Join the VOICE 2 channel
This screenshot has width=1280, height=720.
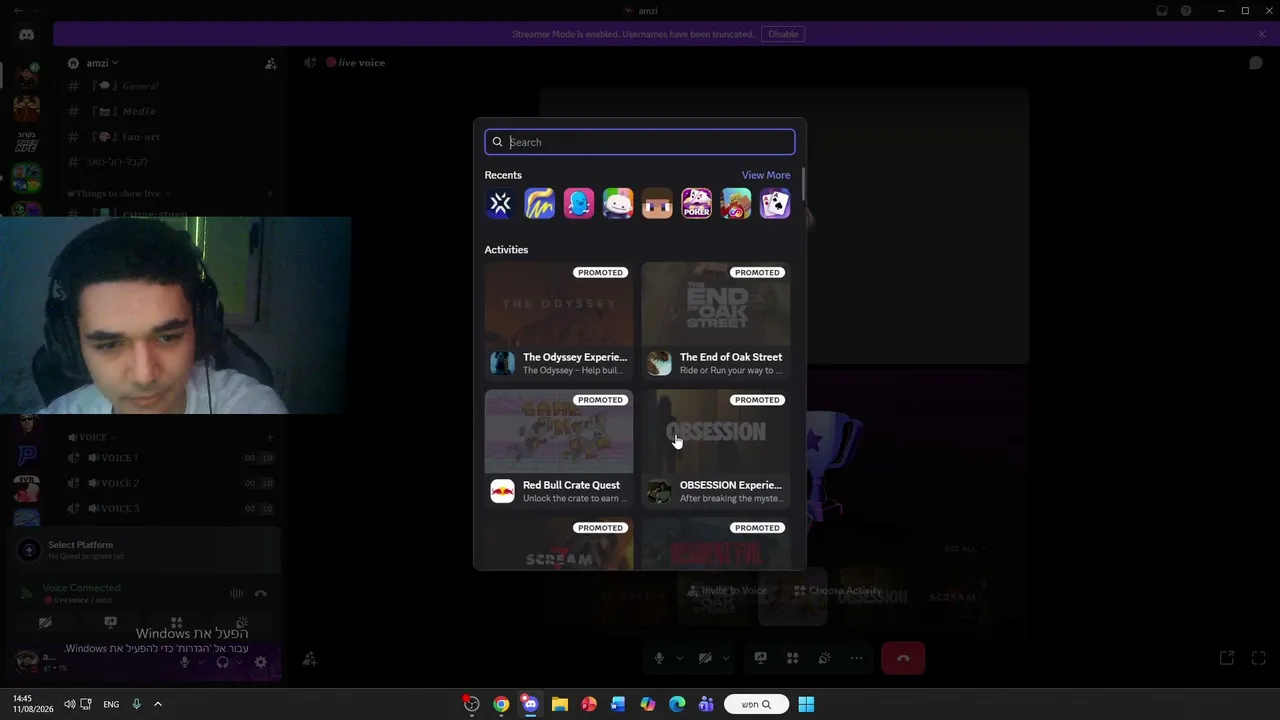click(168, 483)
